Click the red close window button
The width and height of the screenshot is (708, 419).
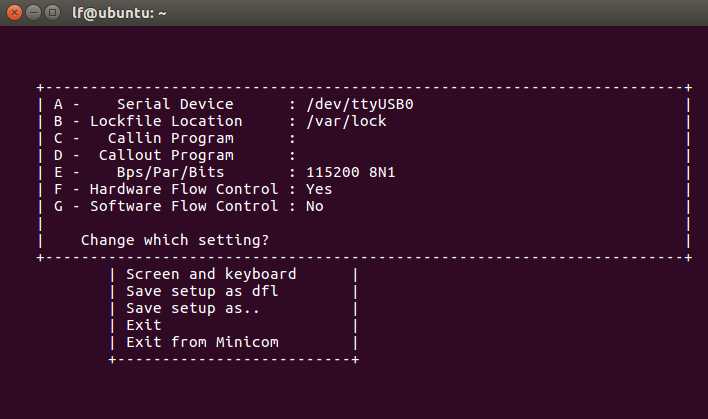[14, 12]
